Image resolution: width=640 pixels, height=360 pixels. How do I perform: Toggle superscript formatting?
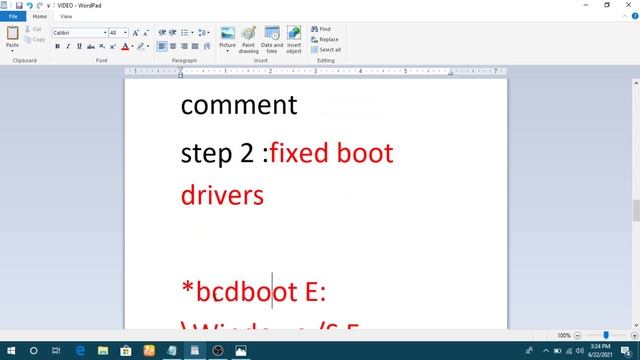coord(113,46)
